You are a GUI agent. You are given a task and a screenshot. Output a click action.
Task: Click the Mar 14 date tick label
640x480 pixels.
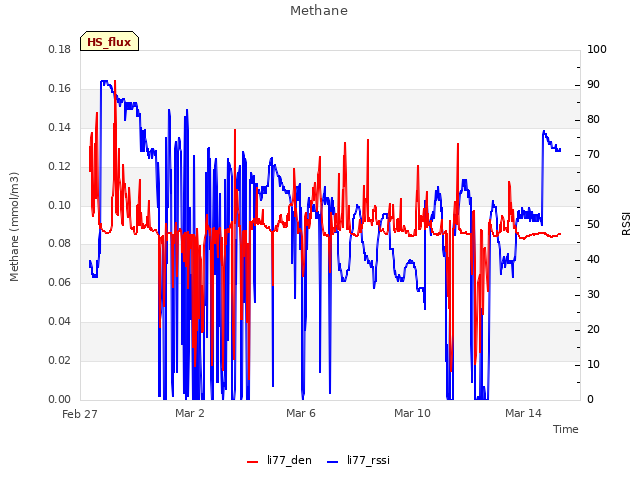click(x=523, y=413)
